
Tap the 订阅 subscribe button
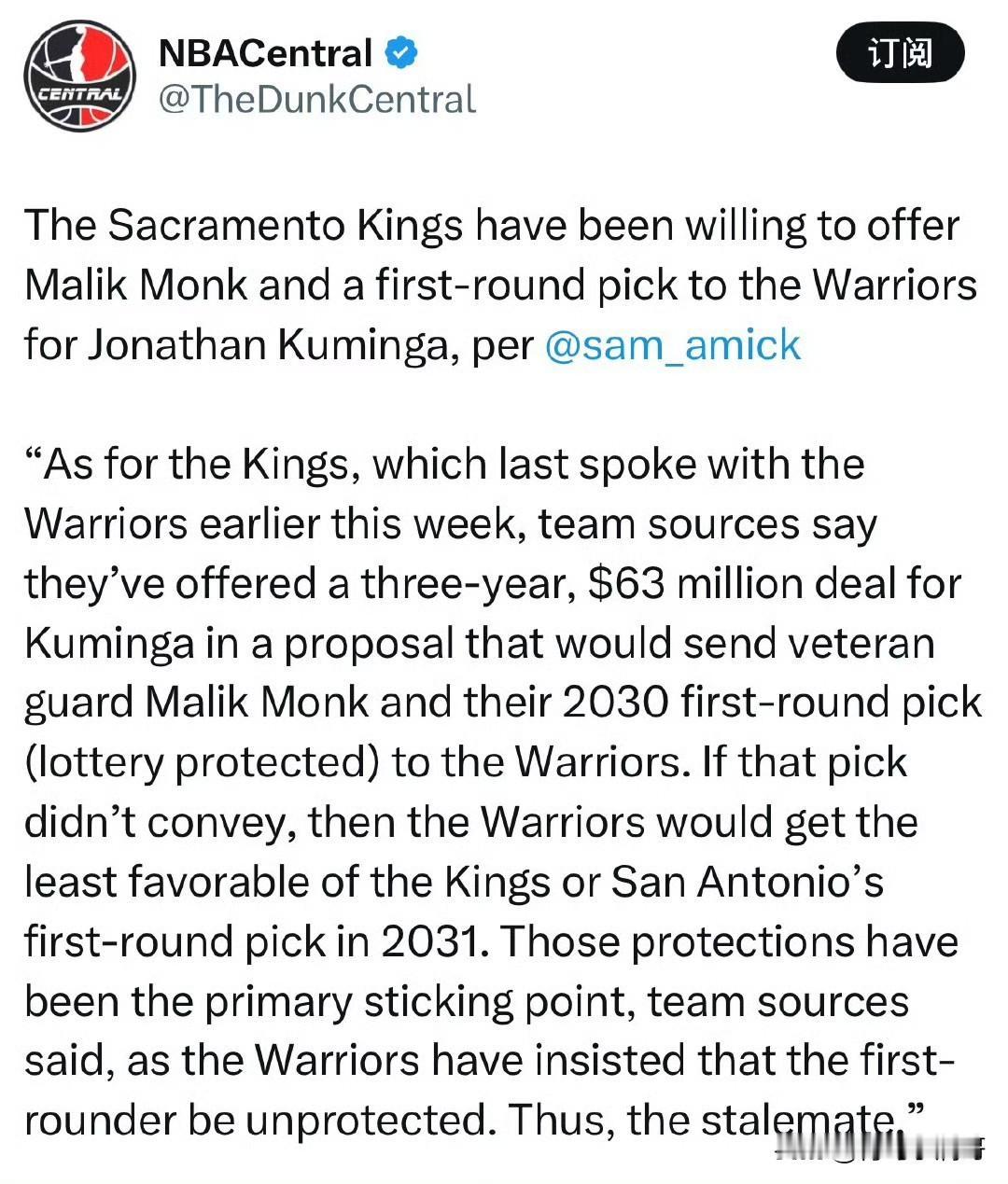(x=900, y=53)
